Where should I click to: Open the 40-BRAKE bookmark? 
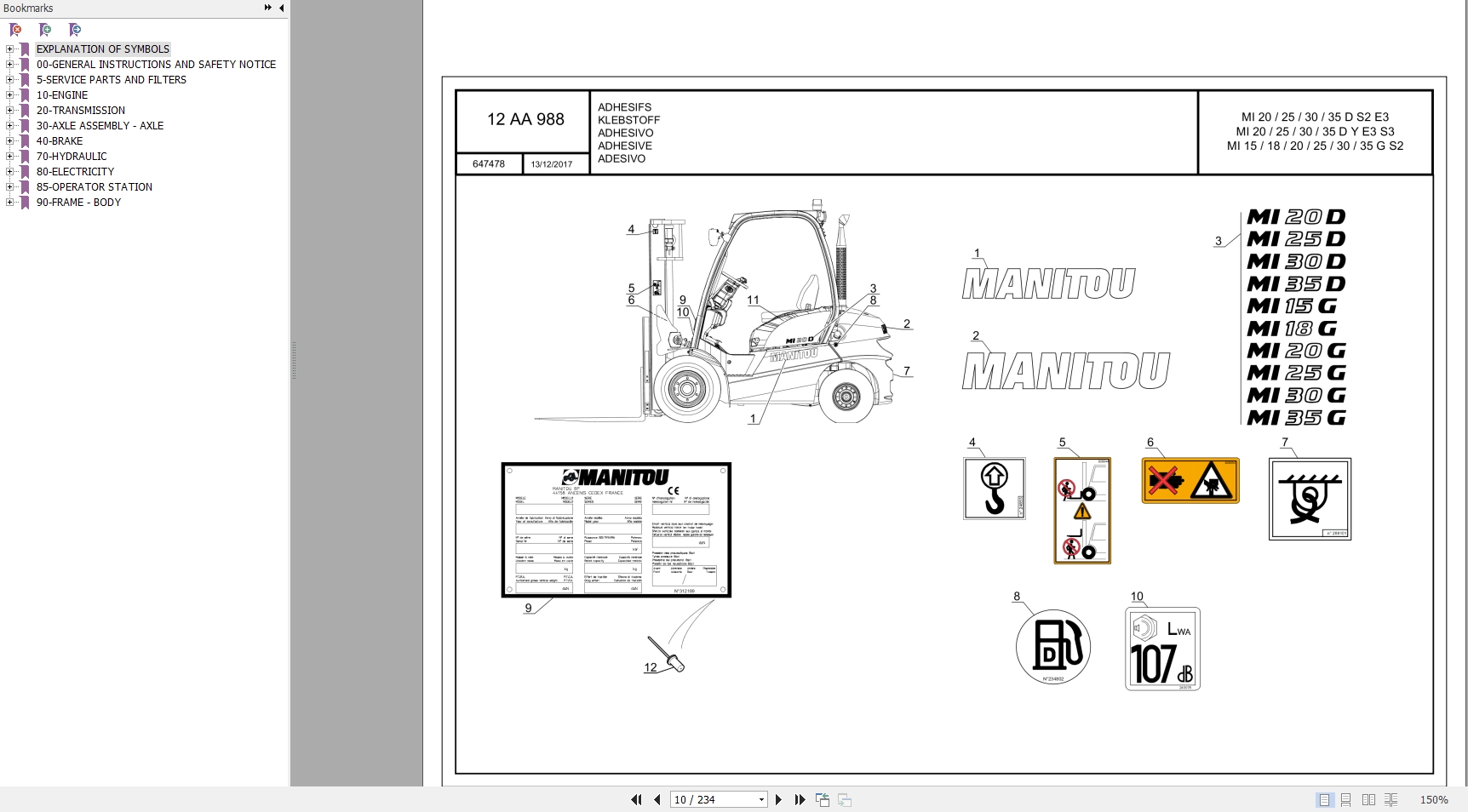[60, 140]
